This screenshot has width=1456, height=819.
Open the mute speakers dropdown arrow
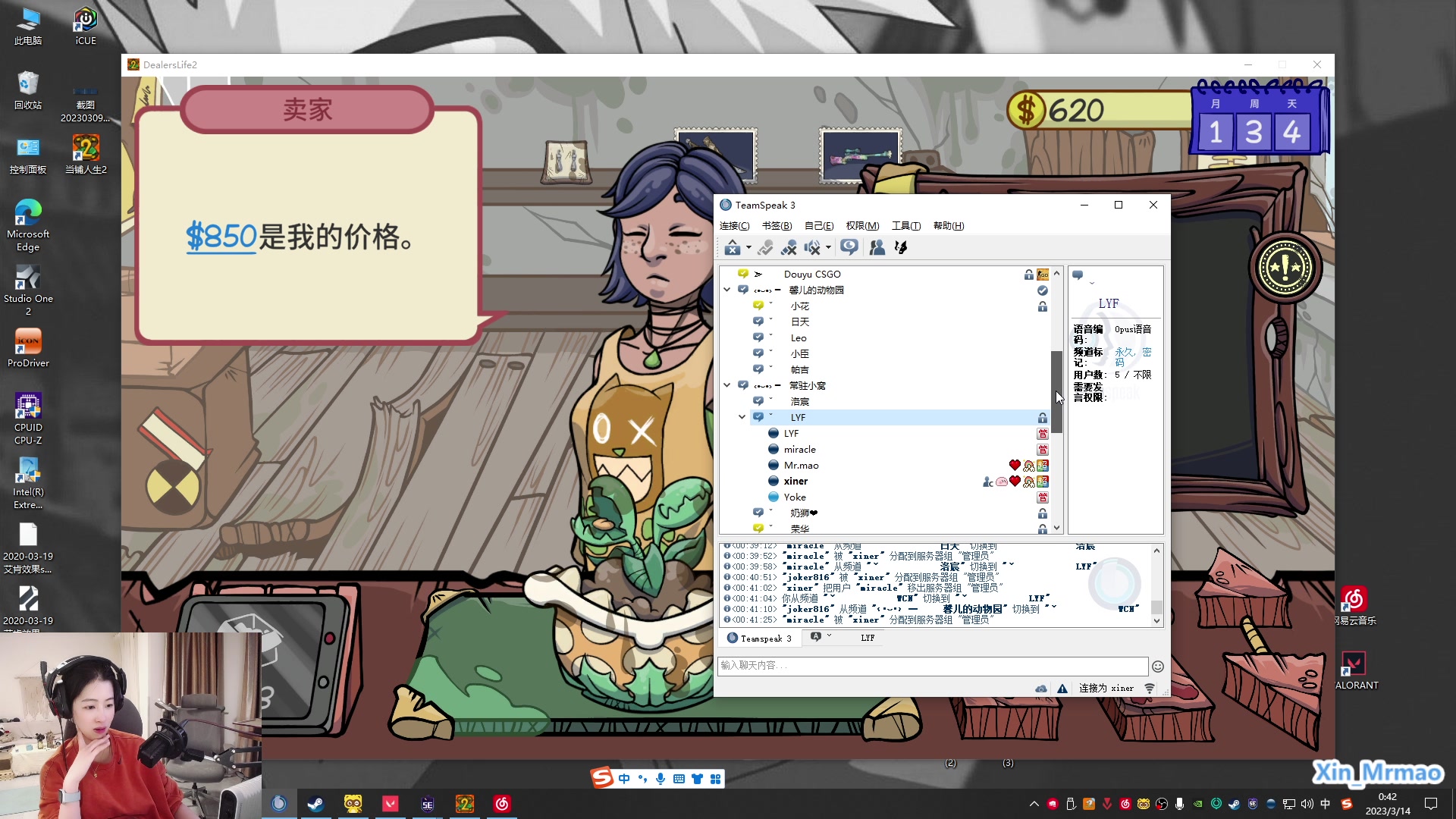[x=828, y=247]
